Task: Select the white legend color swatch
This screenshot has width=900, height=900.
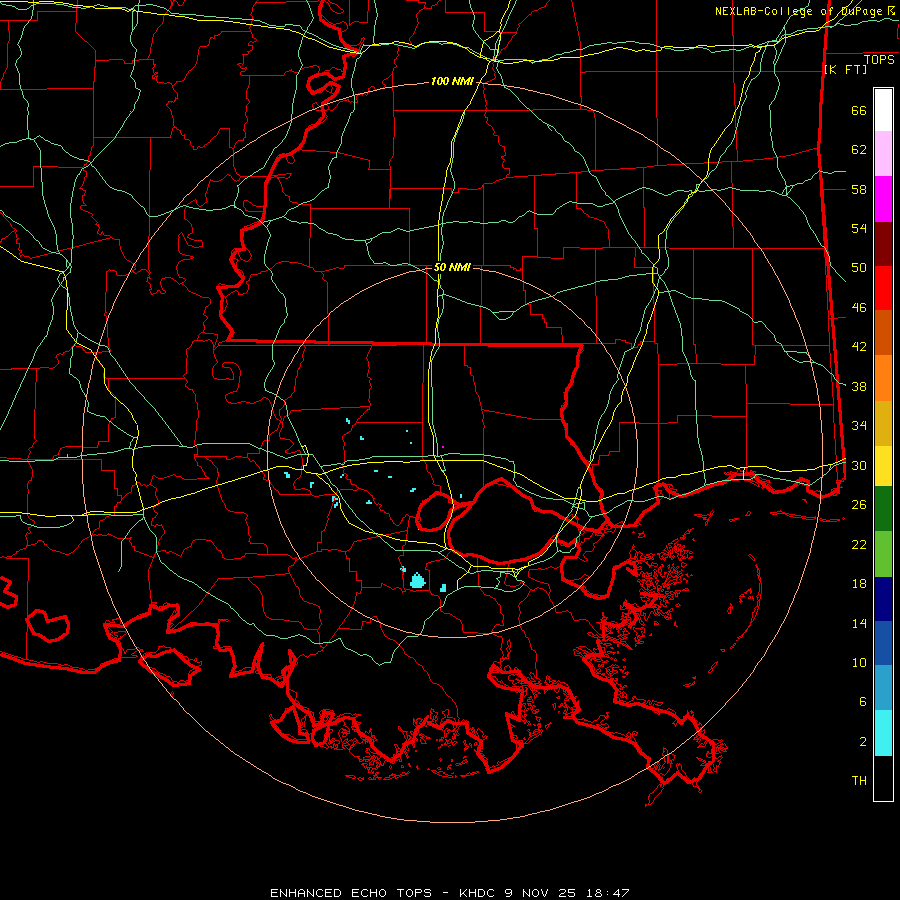Action: click(x=883, y=110)
